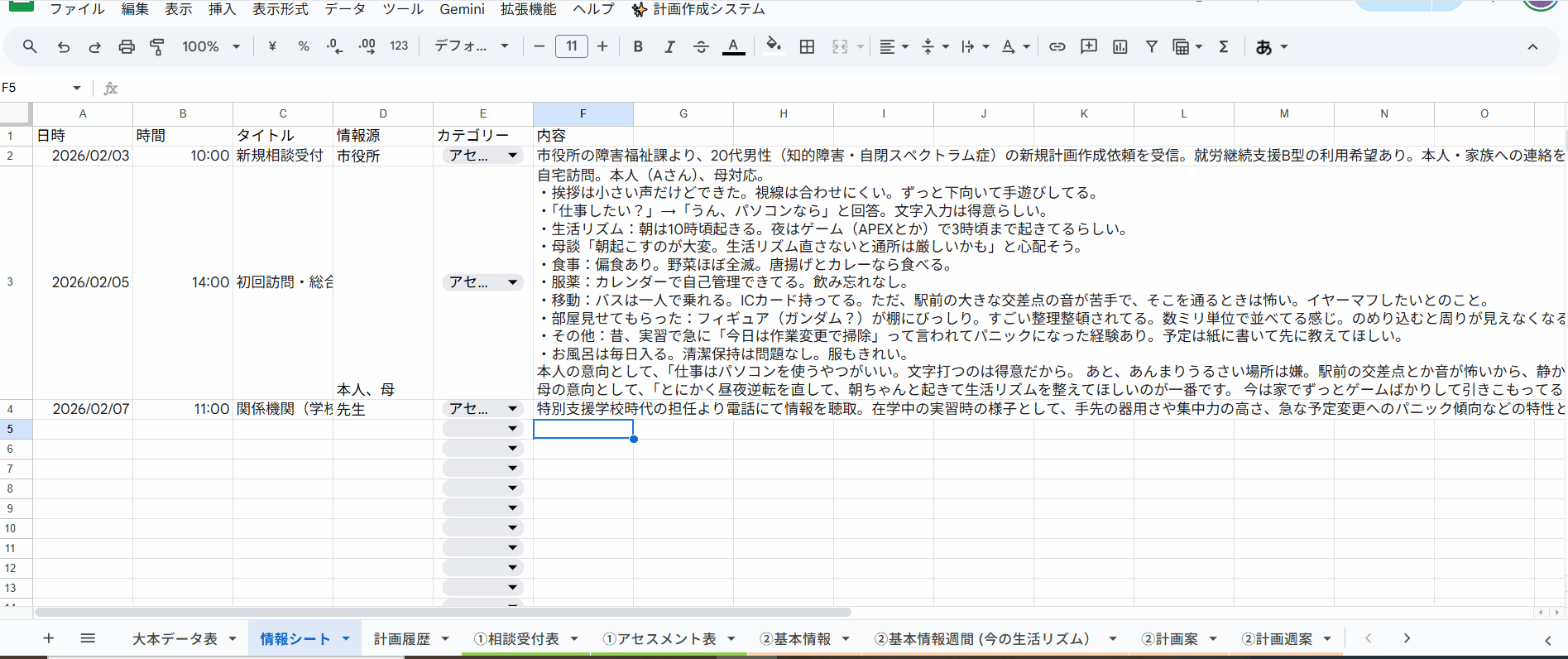Insert a chart

[x=1120, y=46]
